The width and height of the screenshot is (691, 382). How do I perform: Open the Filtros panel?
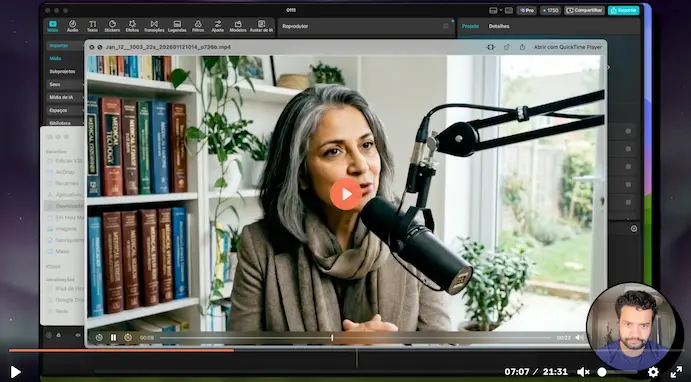pyautogui.click(x=198, y=26)
